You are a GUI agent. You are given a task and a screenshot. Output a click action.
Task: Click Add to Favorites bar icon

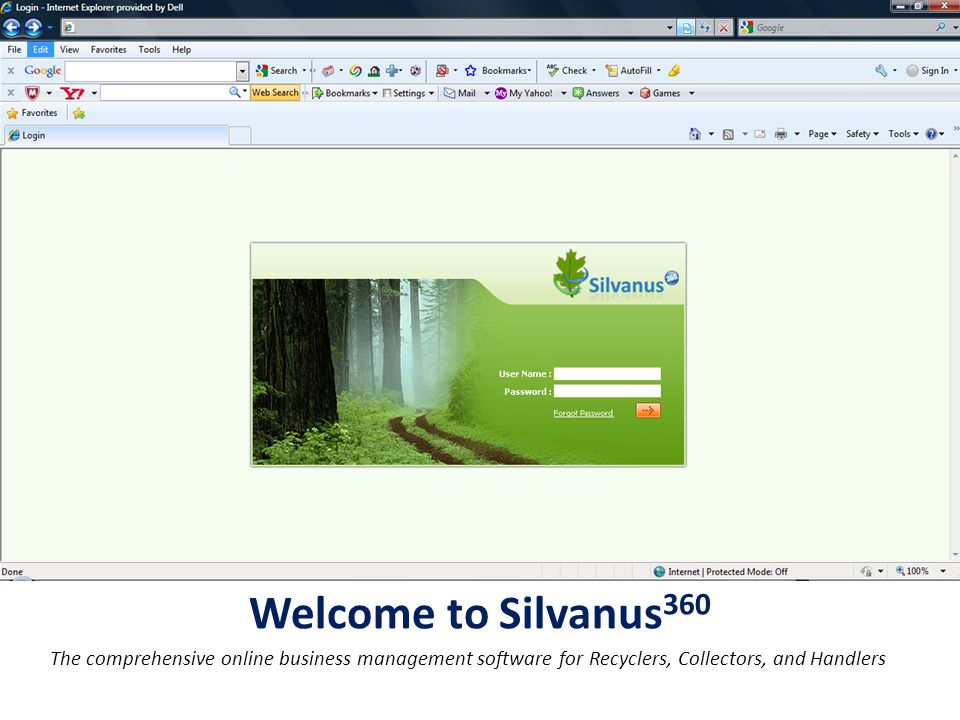(79, 113)
